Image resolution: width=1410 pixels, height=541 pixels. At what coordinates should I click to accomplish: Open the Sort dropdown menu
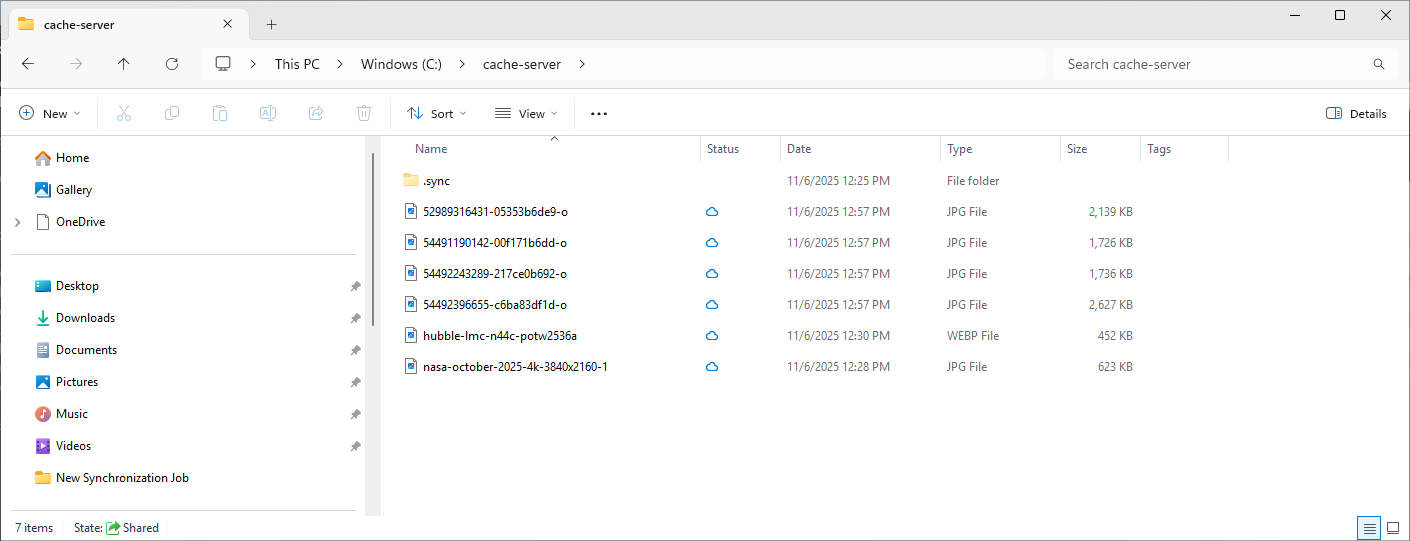click(437, 114)
